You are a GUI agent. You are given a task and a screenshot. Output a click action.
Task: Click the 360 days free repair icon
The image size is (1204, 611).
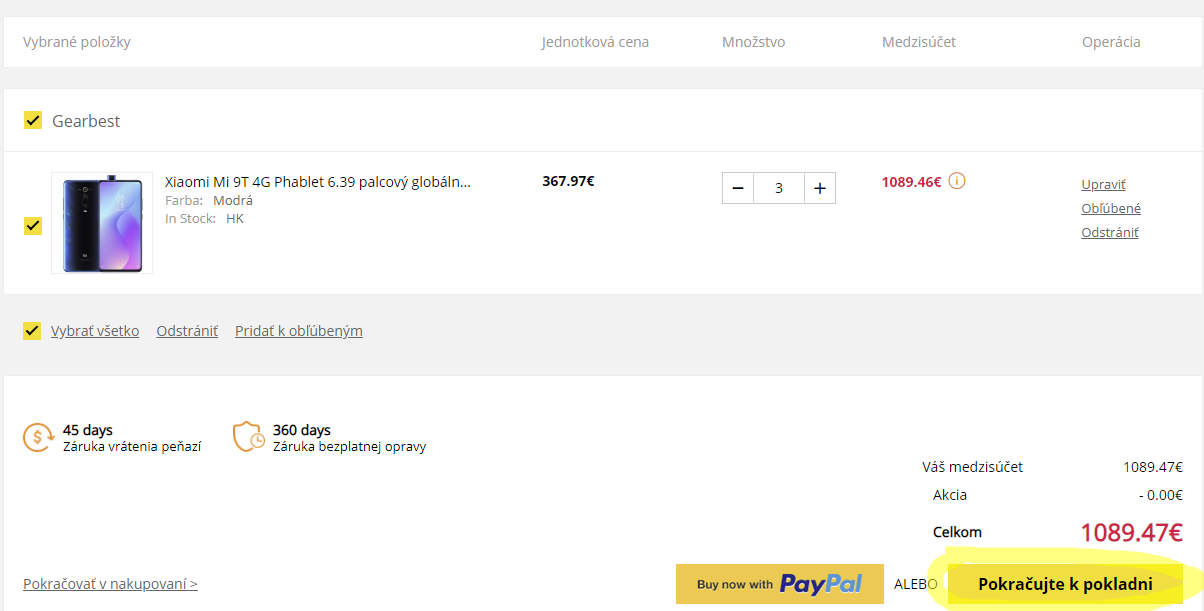click(x=249, y=437)
